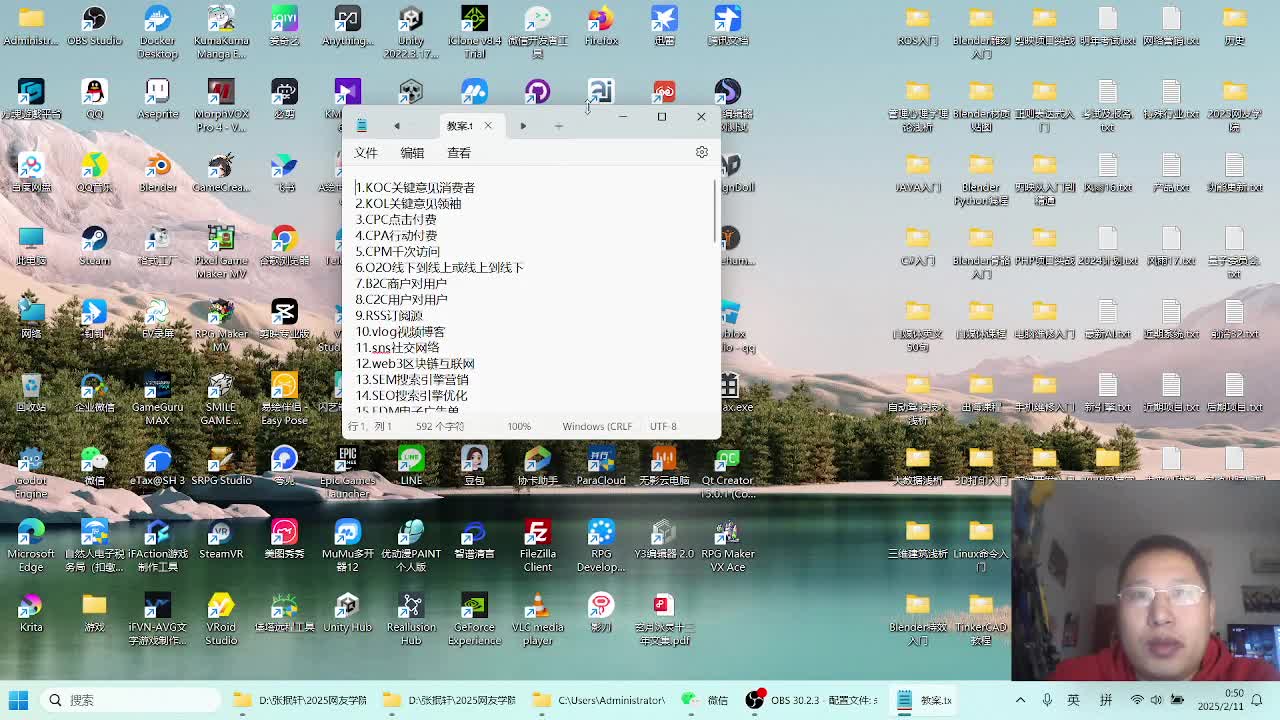Select the SteamVR desktop icon
Screen dimensions: 1280x720
221,539
